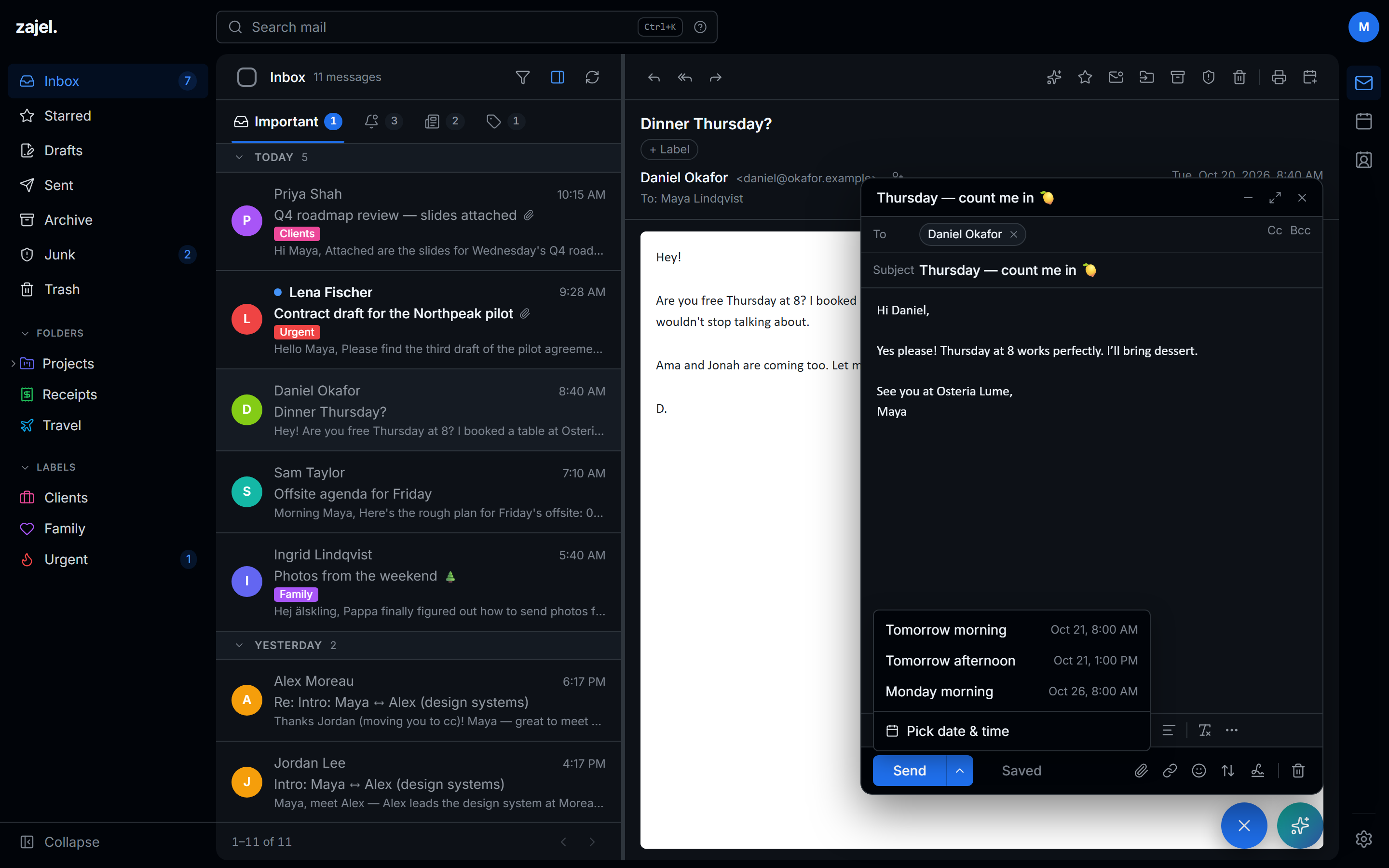
Task: Open Lena Fischer's contract draft email
Action: (x=419, y=320)
